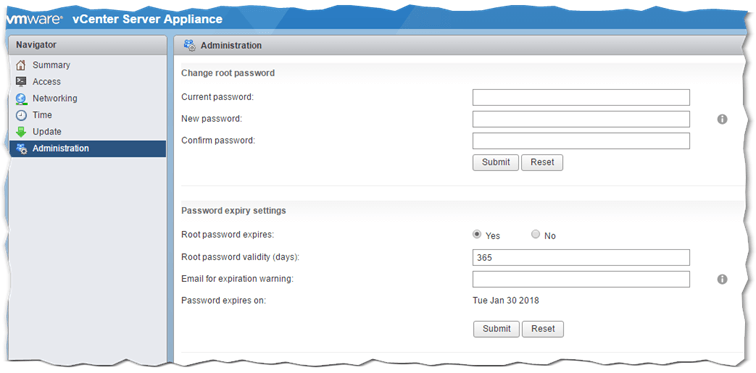Open Update page in the Navigator
The width and height of the screenshot is (756, 373).
(x=88, y=132)
